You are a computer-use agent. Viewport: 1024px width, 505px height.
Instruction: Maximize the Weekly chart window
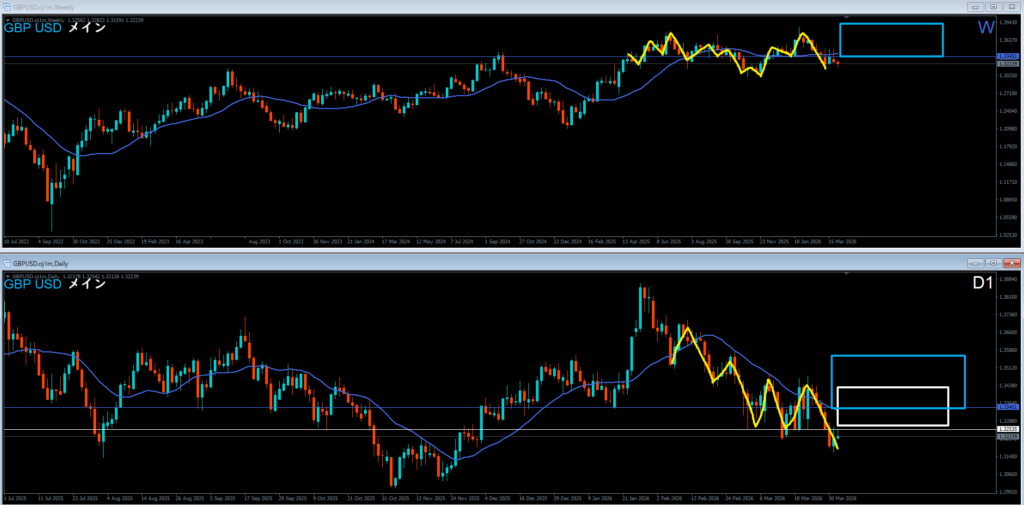click(x=991, y=6)
